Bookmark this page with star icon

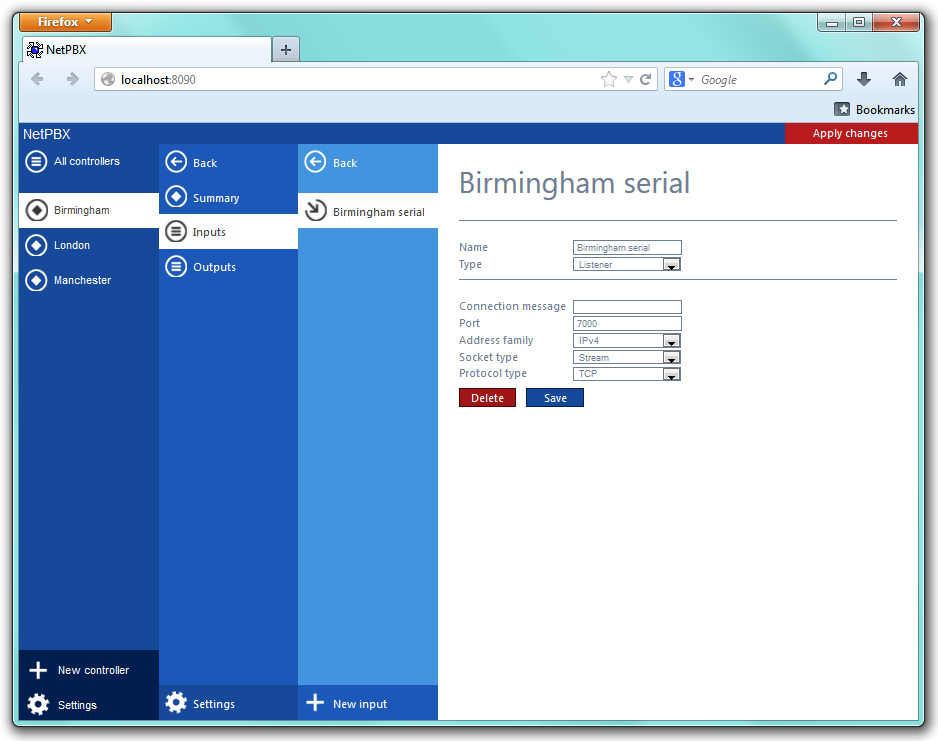click(x=608, y=79)
